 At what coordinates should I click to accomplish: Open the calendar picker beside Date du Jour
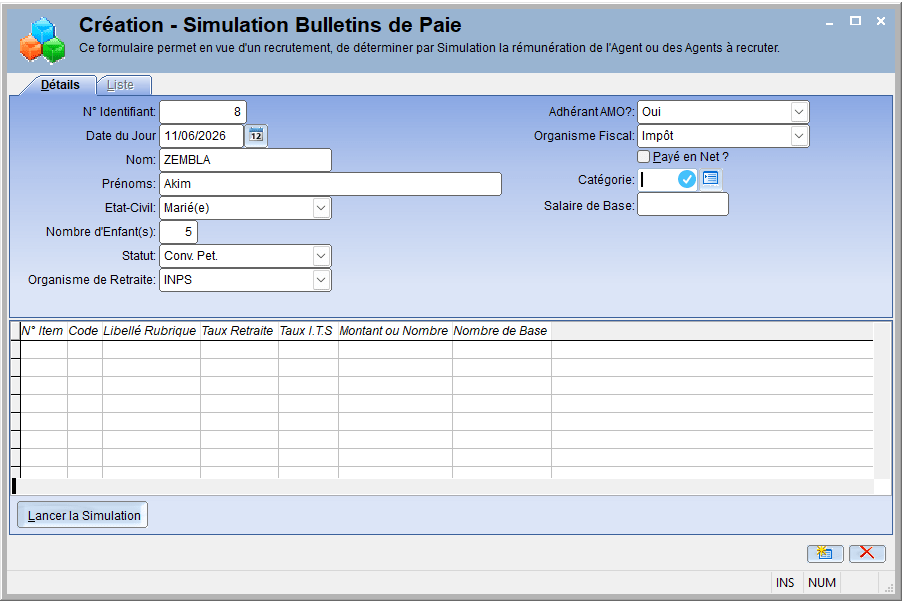(x=256, y=136)
